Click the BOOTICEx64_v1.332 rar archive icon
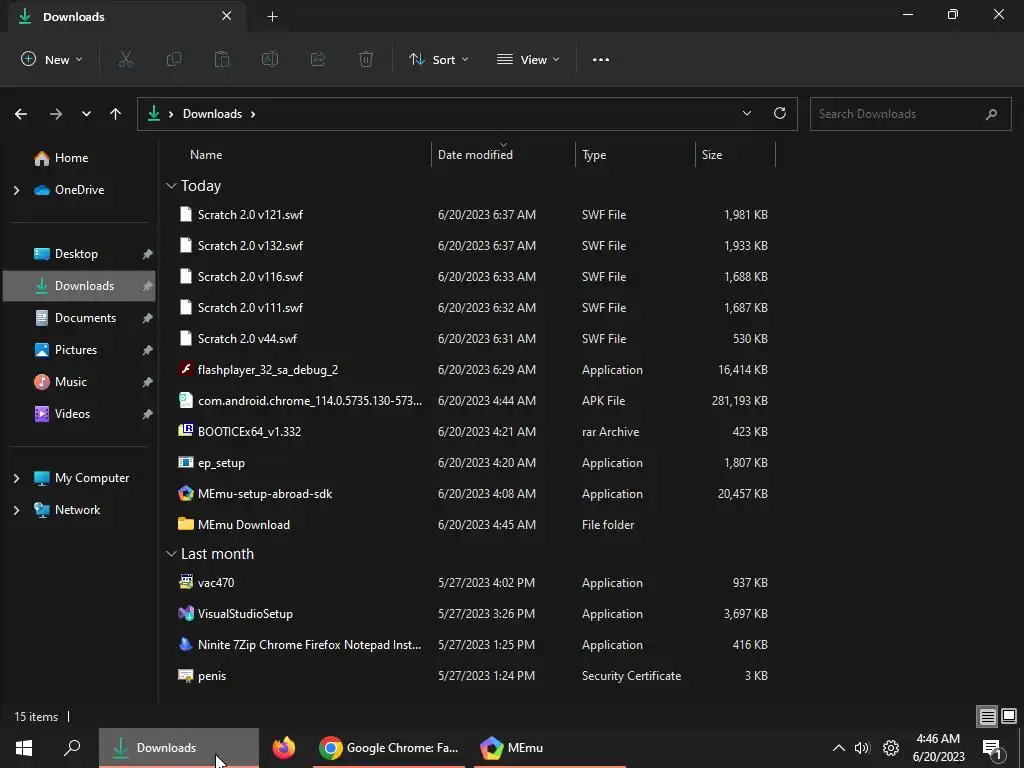1024x768 pixels. (x=186, y=431)
